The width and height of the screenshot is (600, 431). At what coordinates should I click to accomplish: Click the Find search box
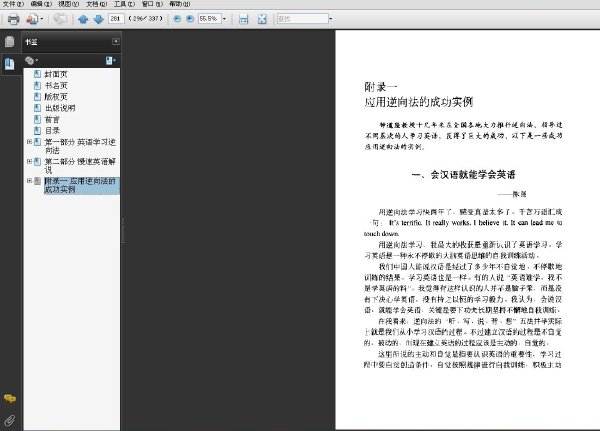click(303, 18)
